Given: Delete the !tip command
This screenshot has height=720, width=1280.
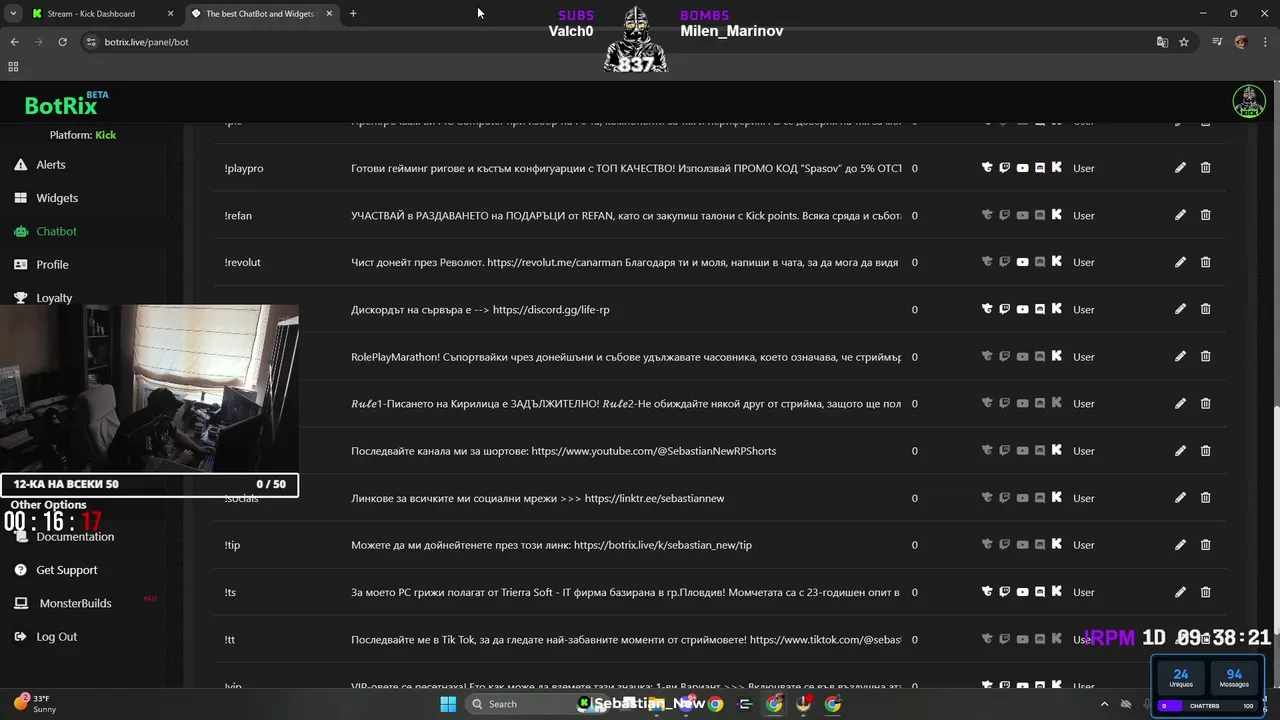Looking at the screenshot, I should (x=1205, y=545).
